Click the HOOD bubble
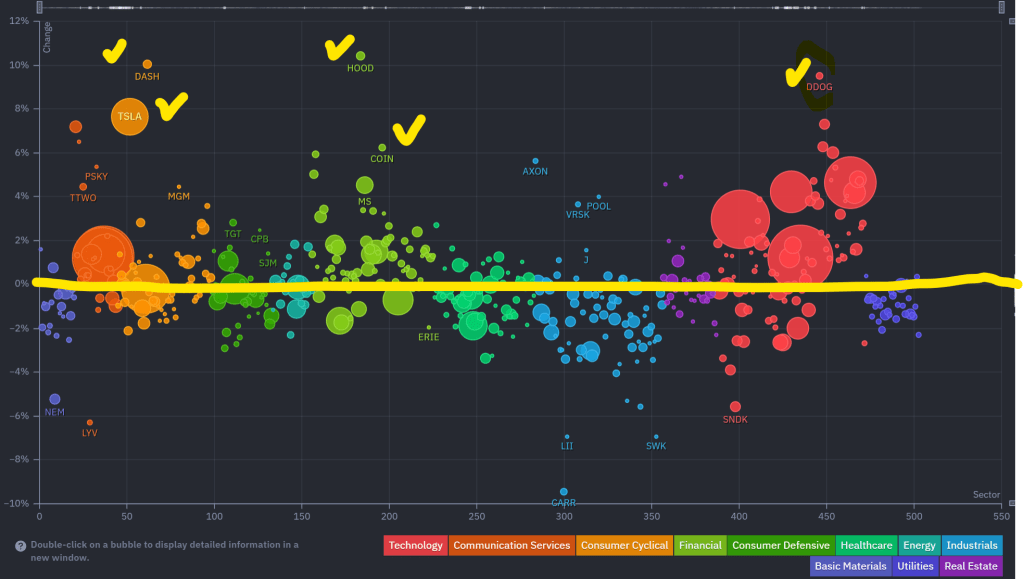The width and height of the screenshot is (1023, 579). coord(361,56)
